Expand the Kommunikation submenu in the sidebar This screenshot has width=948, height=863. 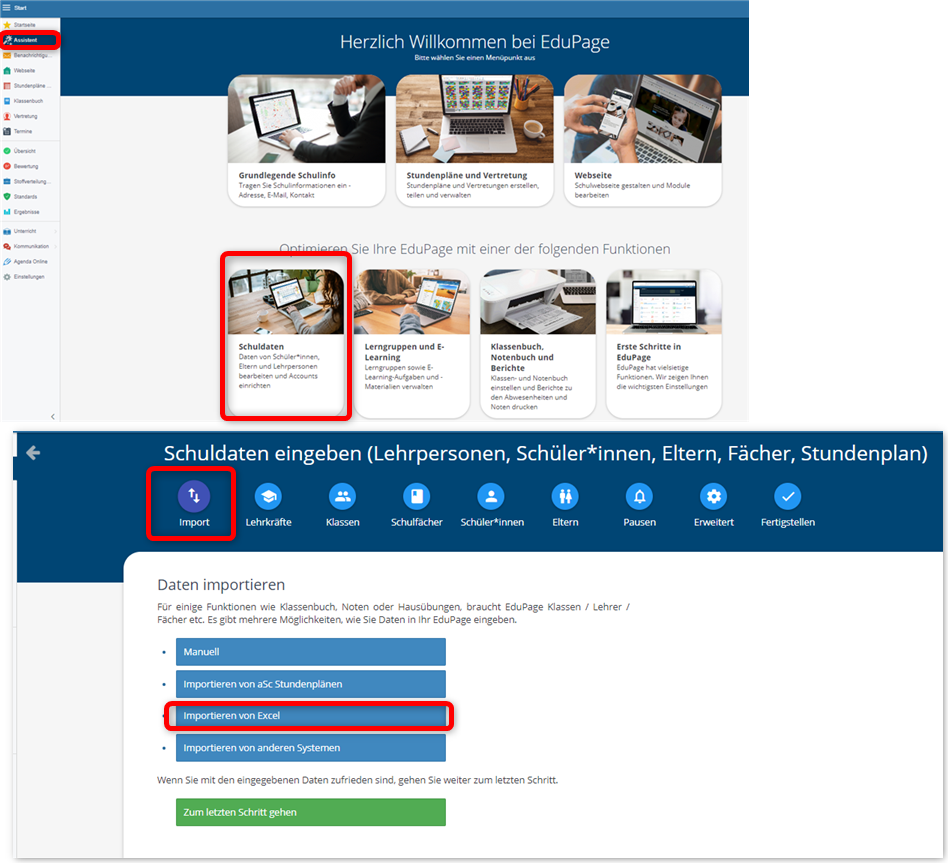55,246
